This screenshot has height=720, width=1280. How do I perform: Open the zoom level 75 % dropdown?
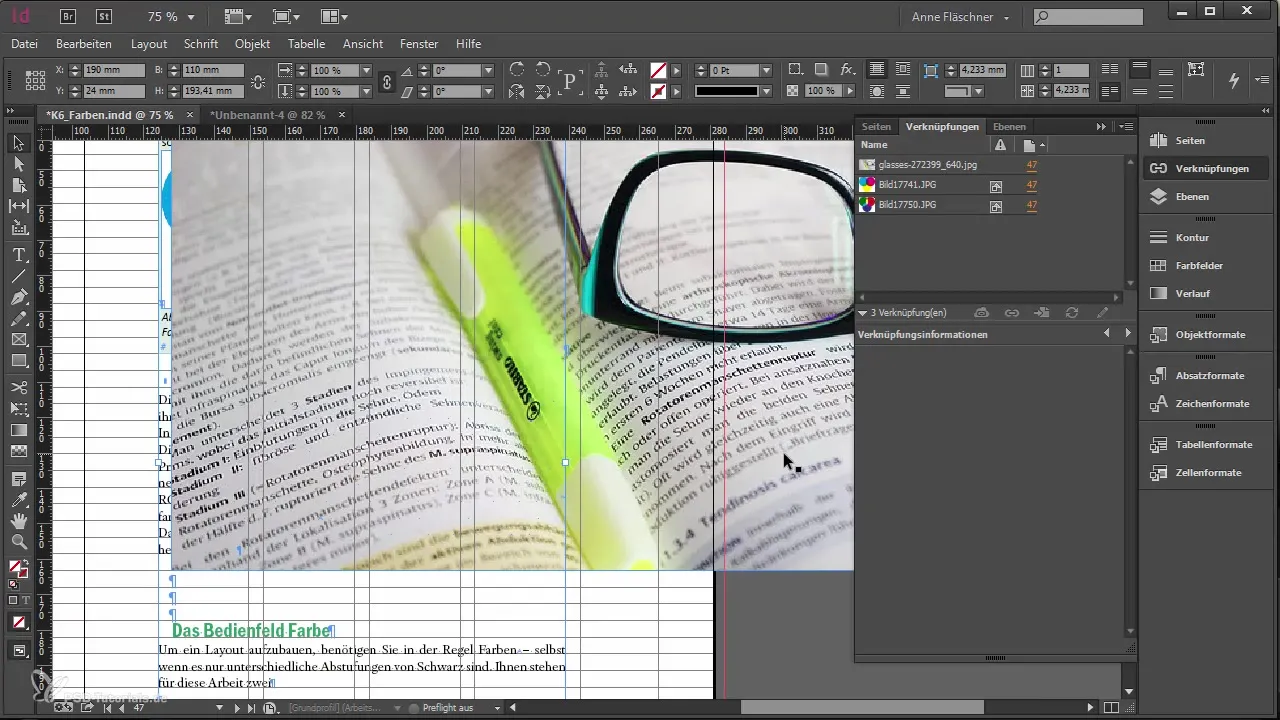191,17
